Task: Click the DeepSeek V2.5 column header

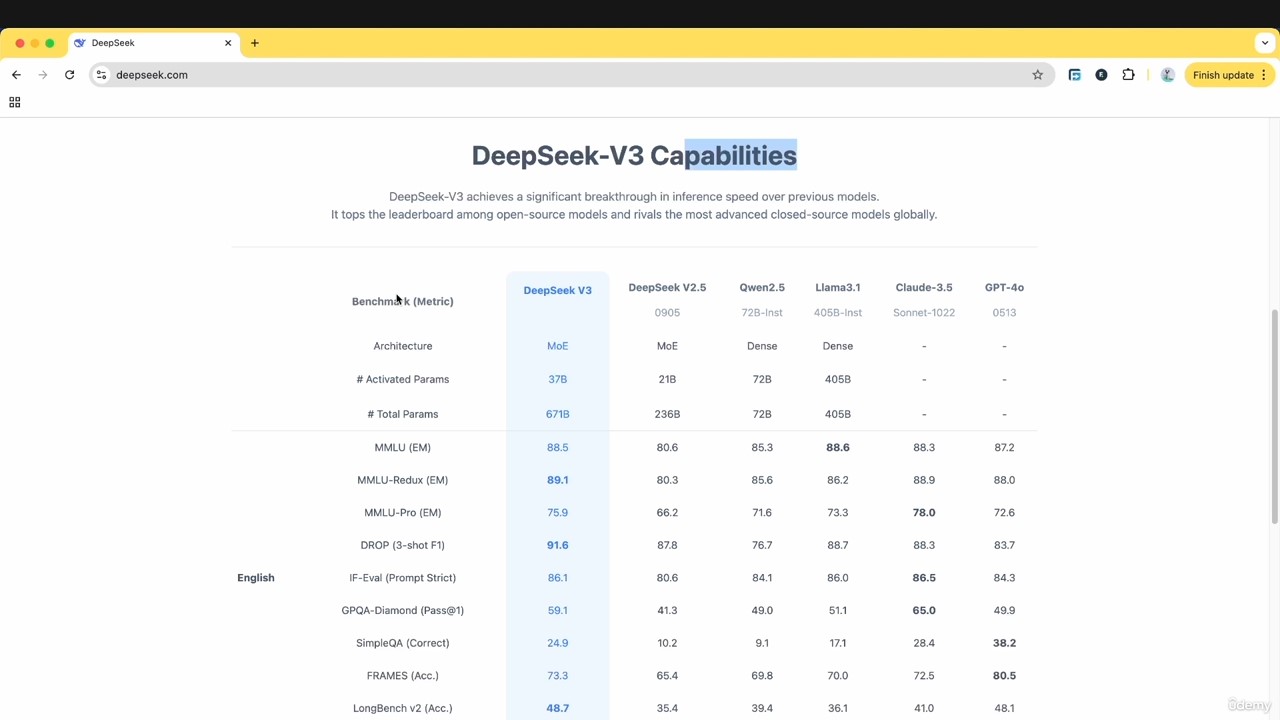Action: [x=667, y=287]
